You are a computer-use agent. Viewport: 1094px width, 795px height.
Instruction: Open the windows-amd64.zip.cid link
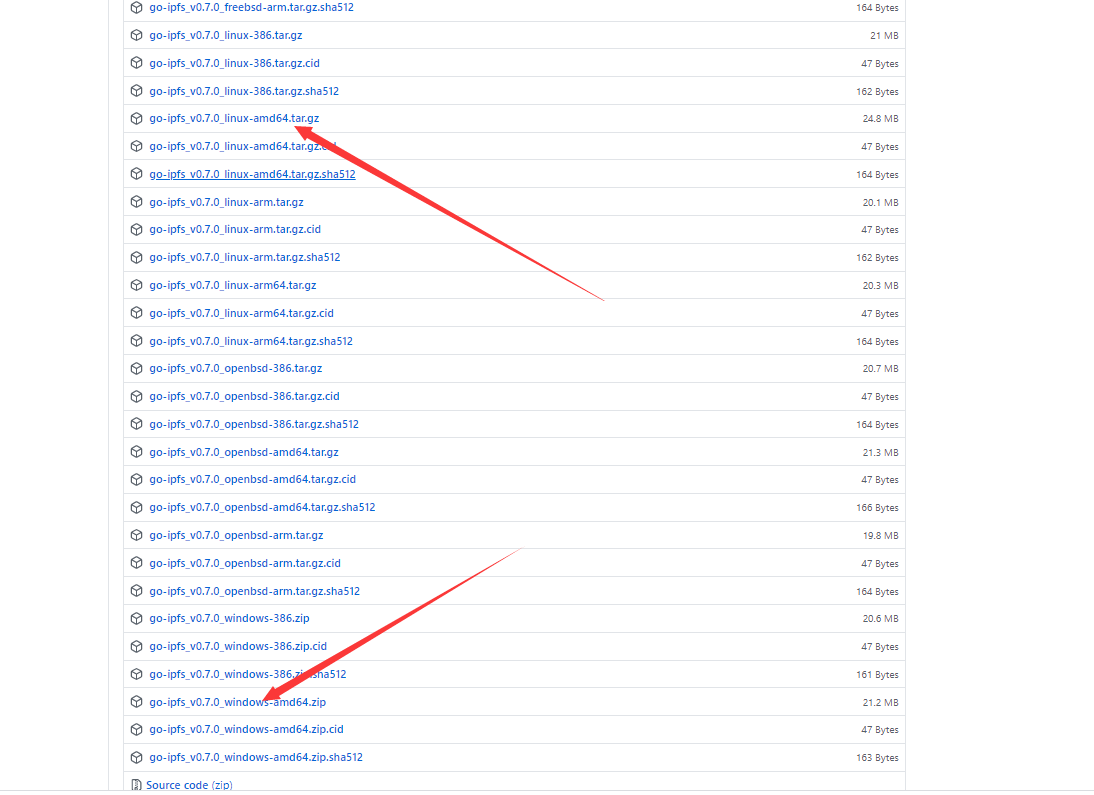tap(246, 729)
